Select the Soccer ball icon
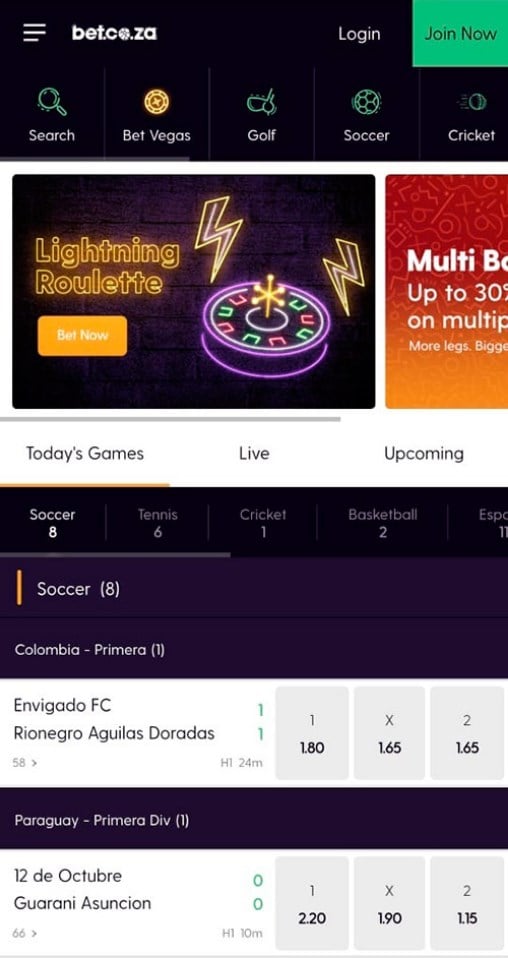508x958 pixels. pyautogui.click(x=366, y=101)
